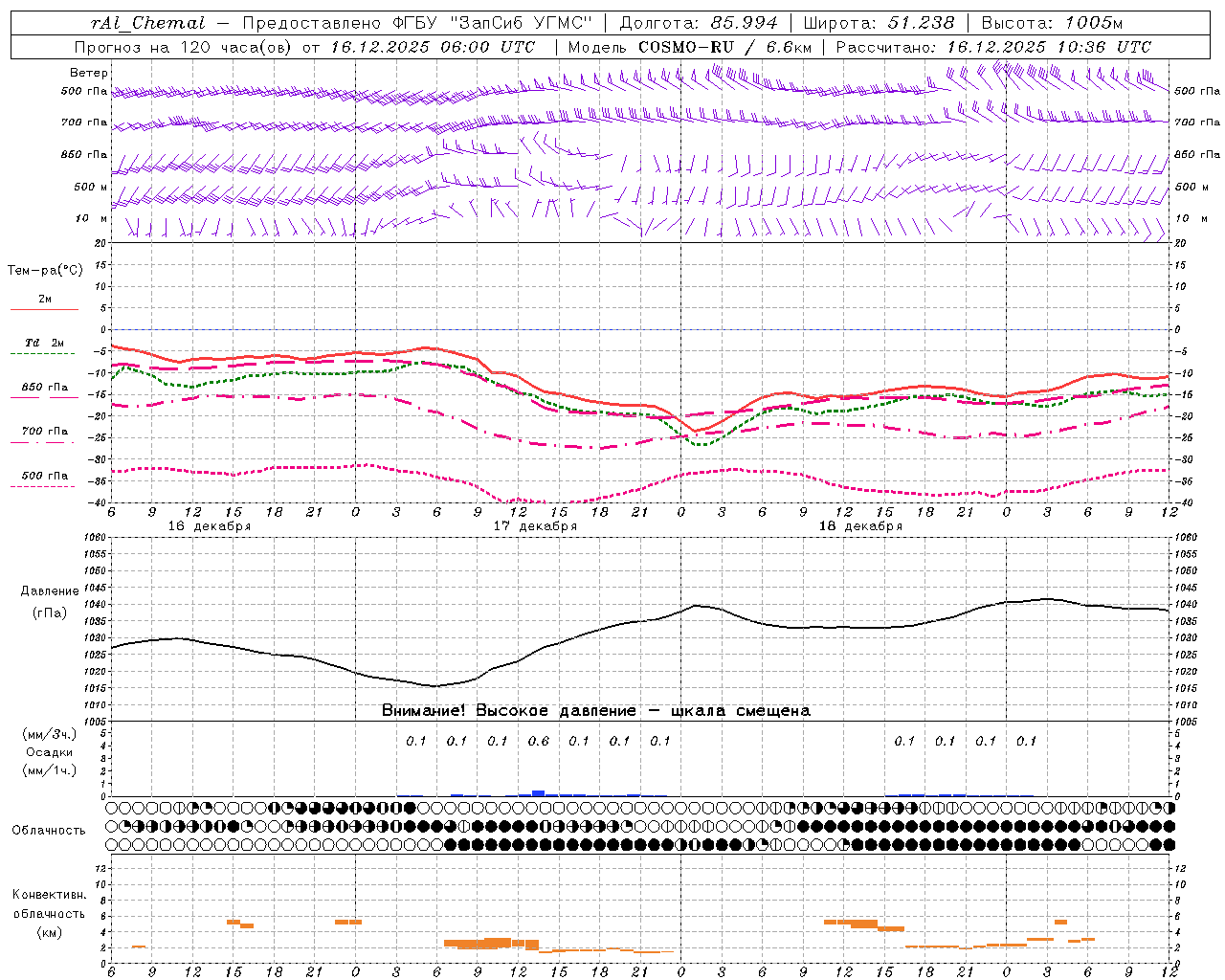Click the Облачность cloud cover label
Viewport: 1225px width, 980px height.
(x=49, y=831)
